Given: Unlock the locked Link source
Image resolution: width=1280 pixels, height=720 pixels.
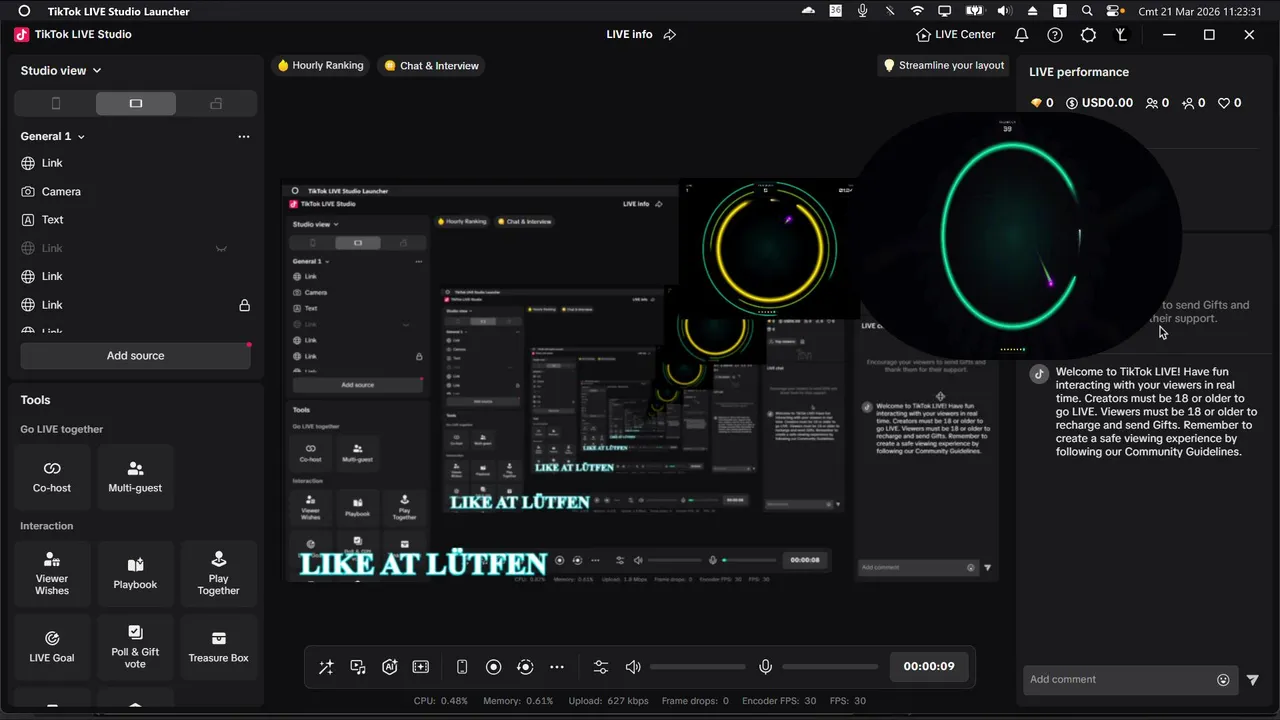Looking at the screenshot, I should pyautogui.click(x=244, y=305).
